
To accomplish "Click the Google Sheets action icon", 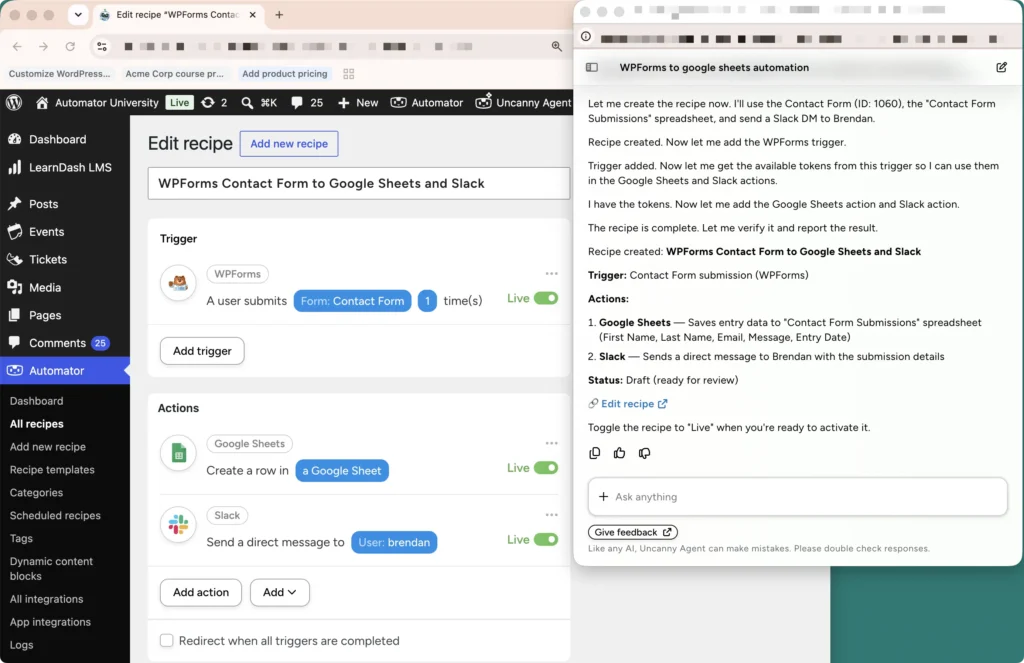I will pos(178,453).
